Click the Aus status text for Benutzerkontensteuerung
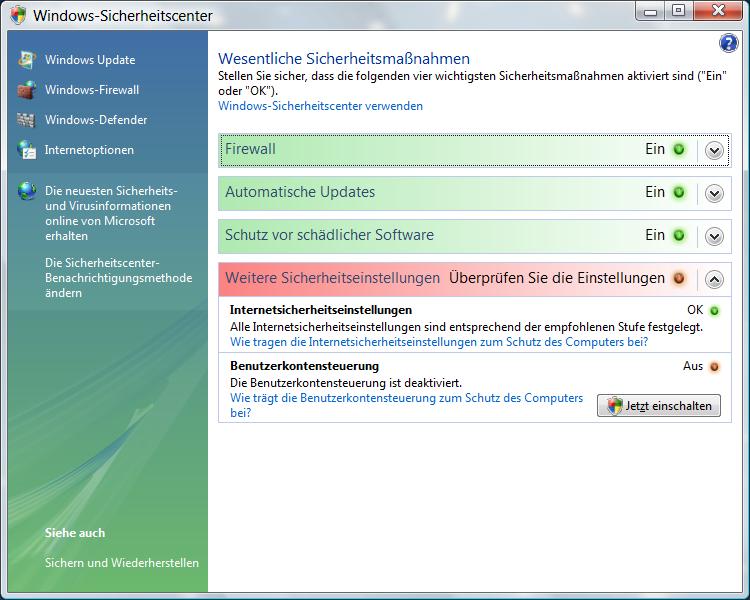 tap(693, 367)
